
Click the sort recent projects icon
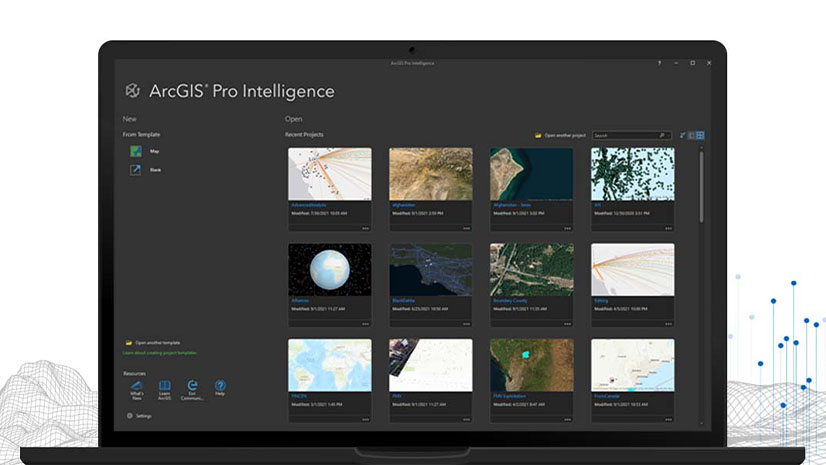[683, 135]
